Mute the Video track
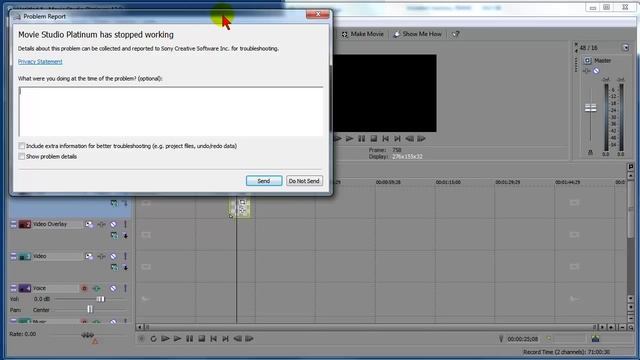This screenshot has height=360, width=640. [x=113, y=256]
